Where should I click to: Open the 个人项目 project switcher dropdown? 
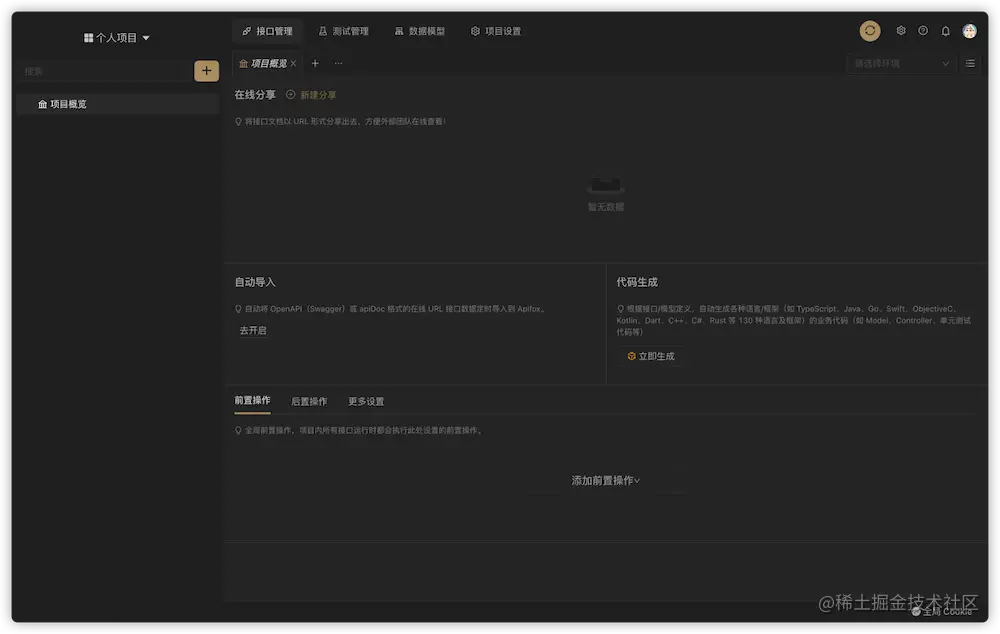click(116, 37)
